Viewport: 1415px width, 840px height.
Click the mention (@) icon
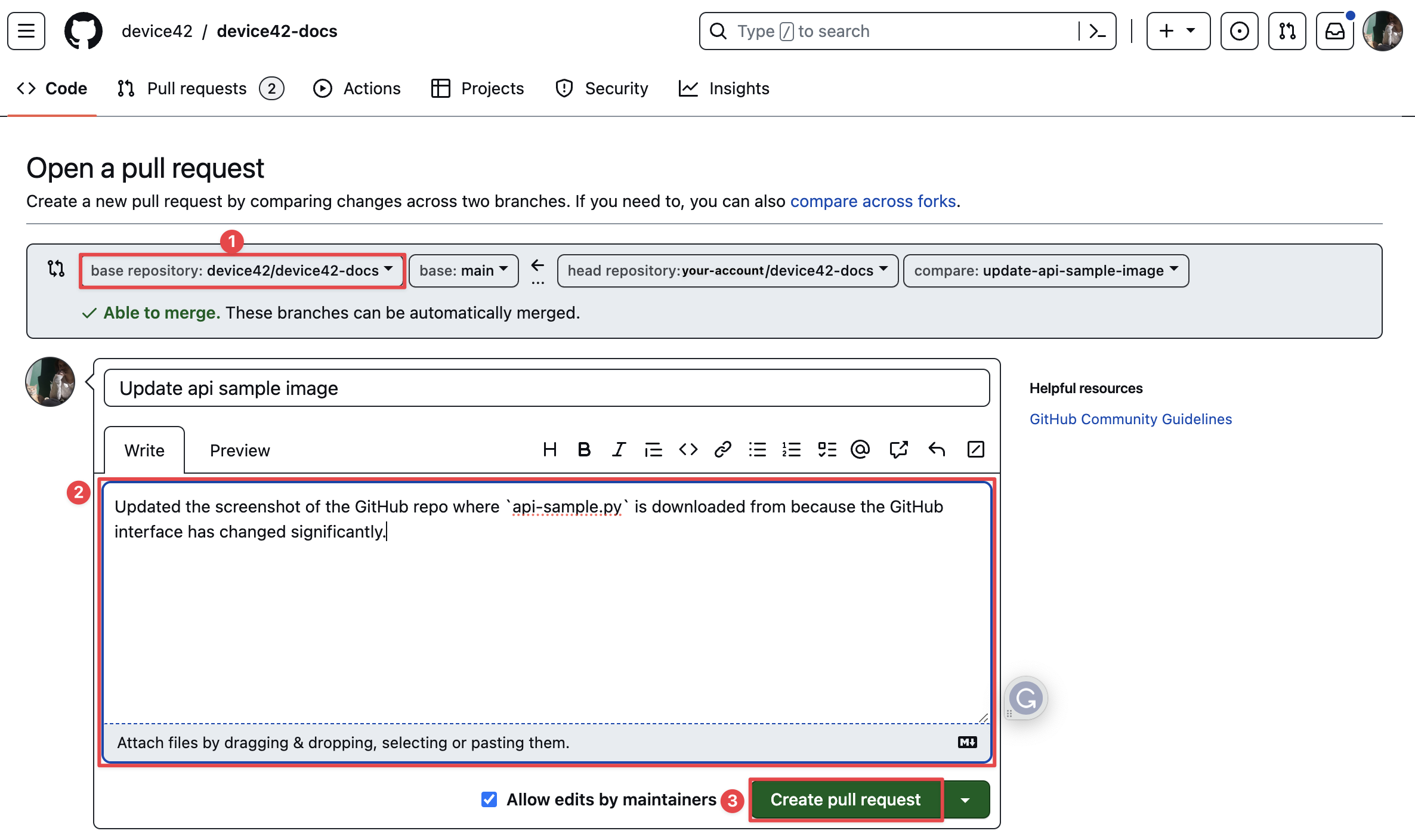860,449
